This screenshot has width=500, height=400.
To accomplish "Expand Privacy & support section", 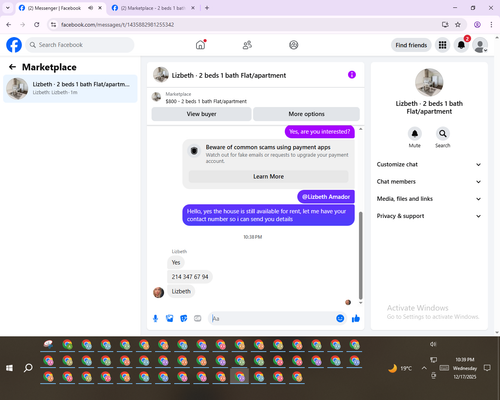I will click(429, 216).
